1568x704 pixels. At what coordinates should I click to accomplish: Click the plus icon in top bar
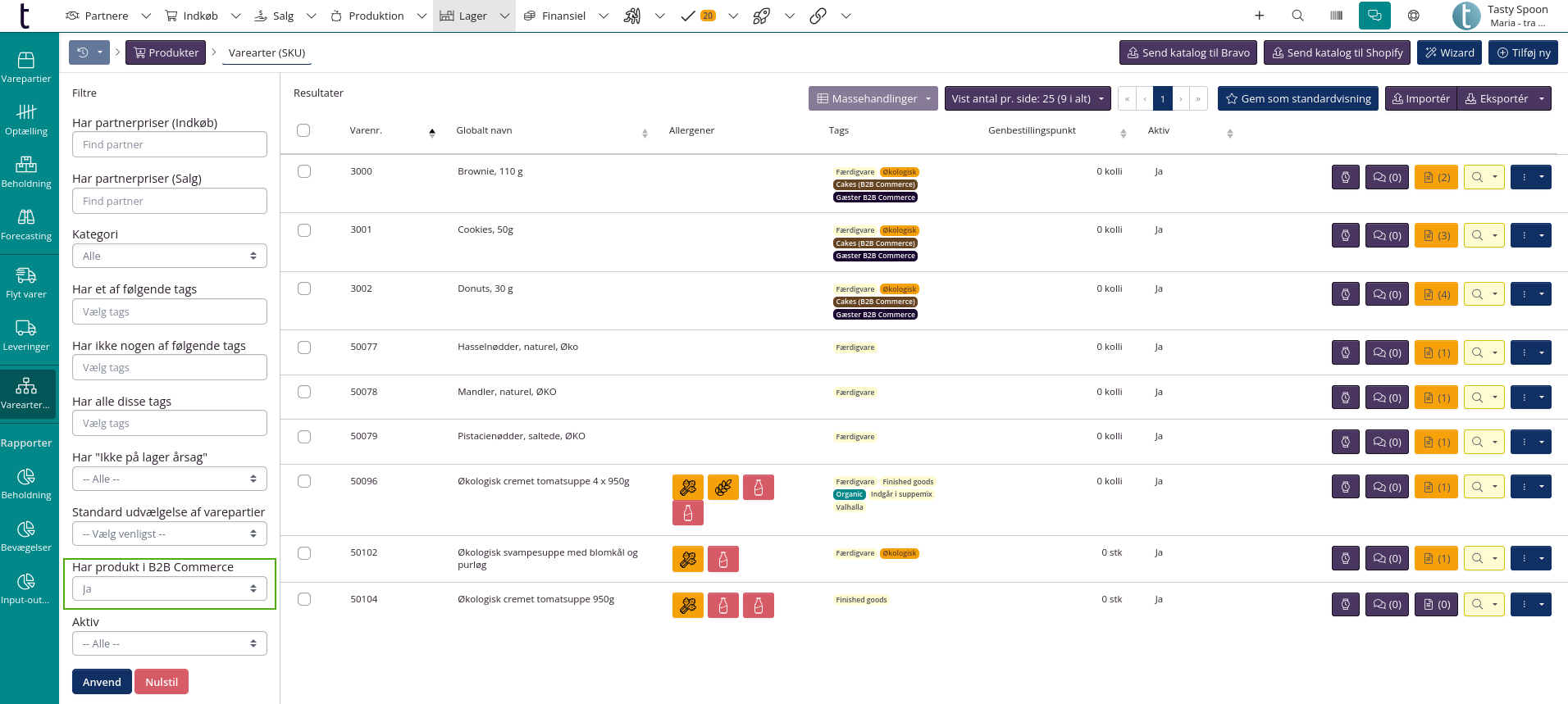[x=1260, y=16]
